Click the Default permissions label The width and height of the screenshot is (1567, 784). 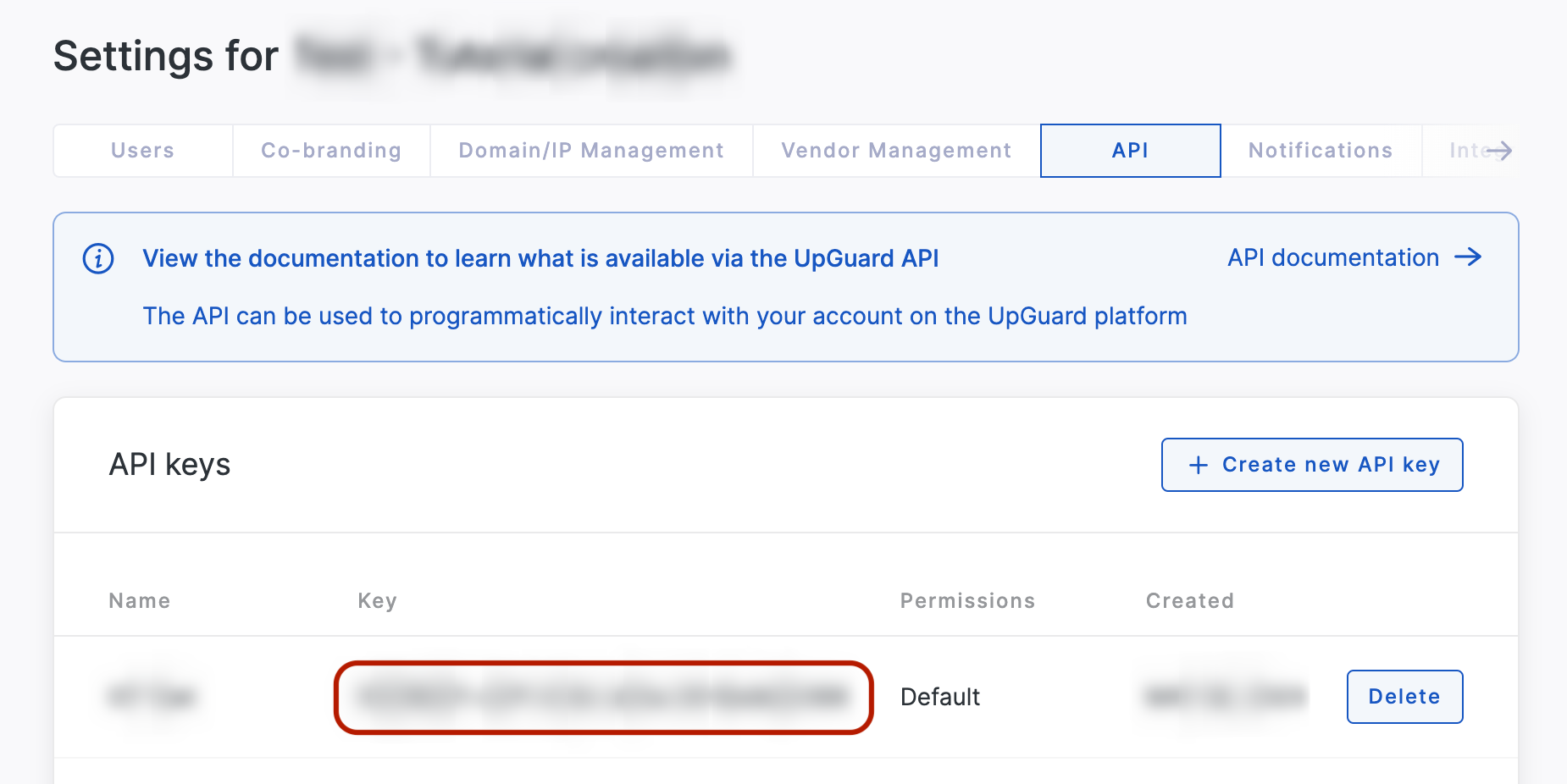click(939, 696)
